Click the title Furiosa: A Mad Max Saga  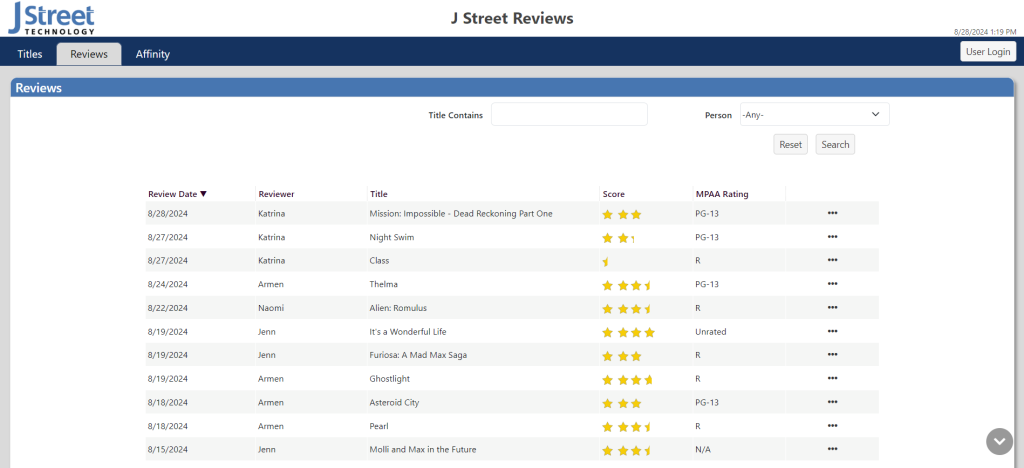[418, 355]
